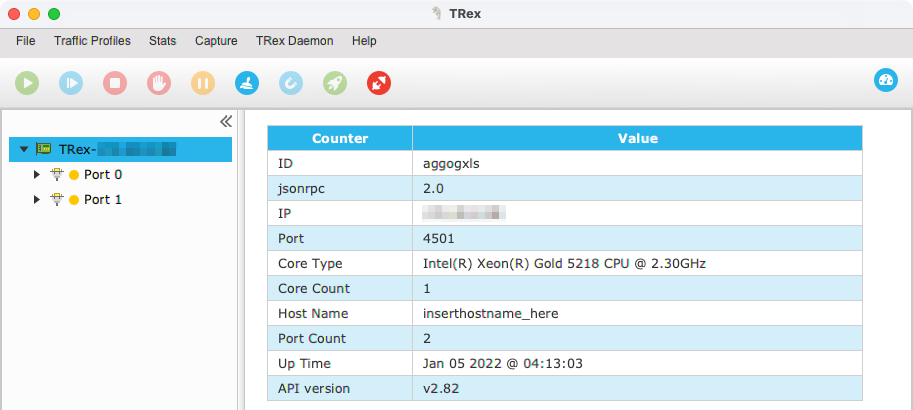The width and height of the screenshot is (913, 410).
Task: Click the blue clear-stats broom icon
Action: pyautogui.click(x=247, y=83)
